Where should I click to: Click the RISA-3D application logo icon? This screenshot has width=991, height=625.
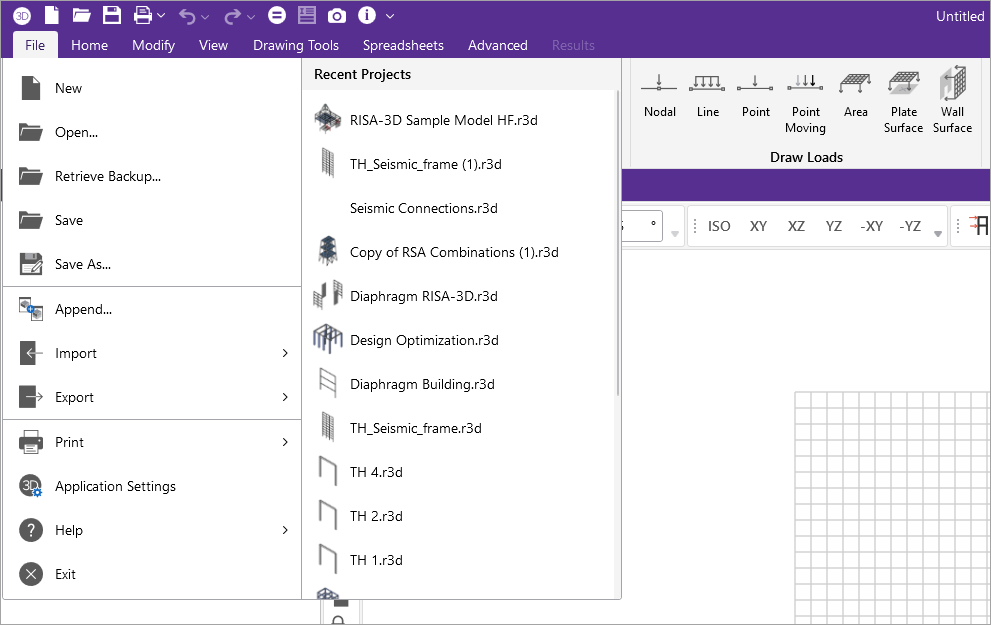tap(22, 16)
